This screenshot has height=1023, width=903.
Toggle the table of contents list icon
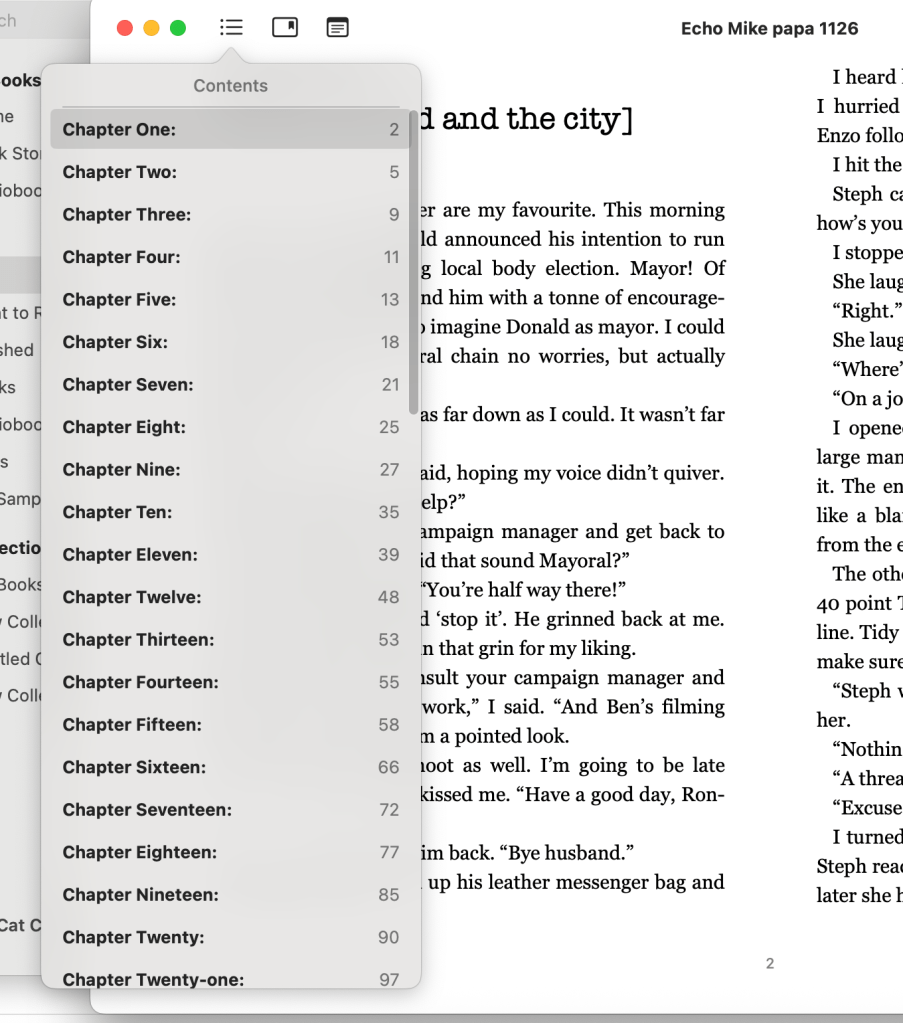point(231,28)
